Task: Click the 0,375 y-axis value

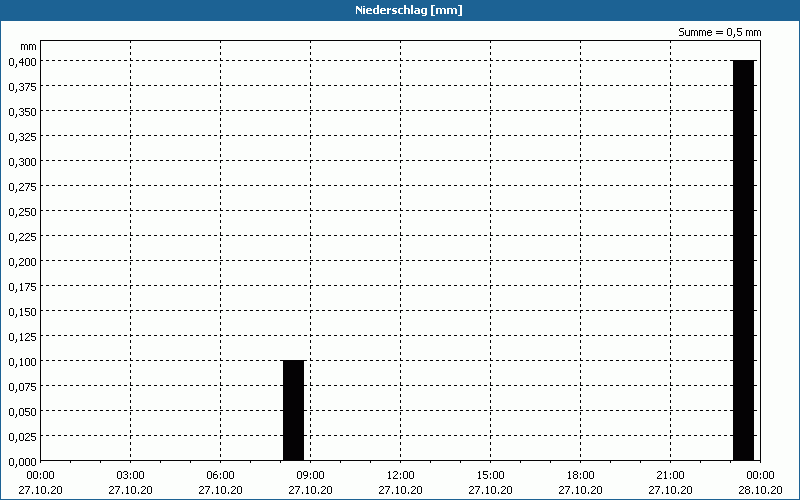Action: [x=22, y=87]
